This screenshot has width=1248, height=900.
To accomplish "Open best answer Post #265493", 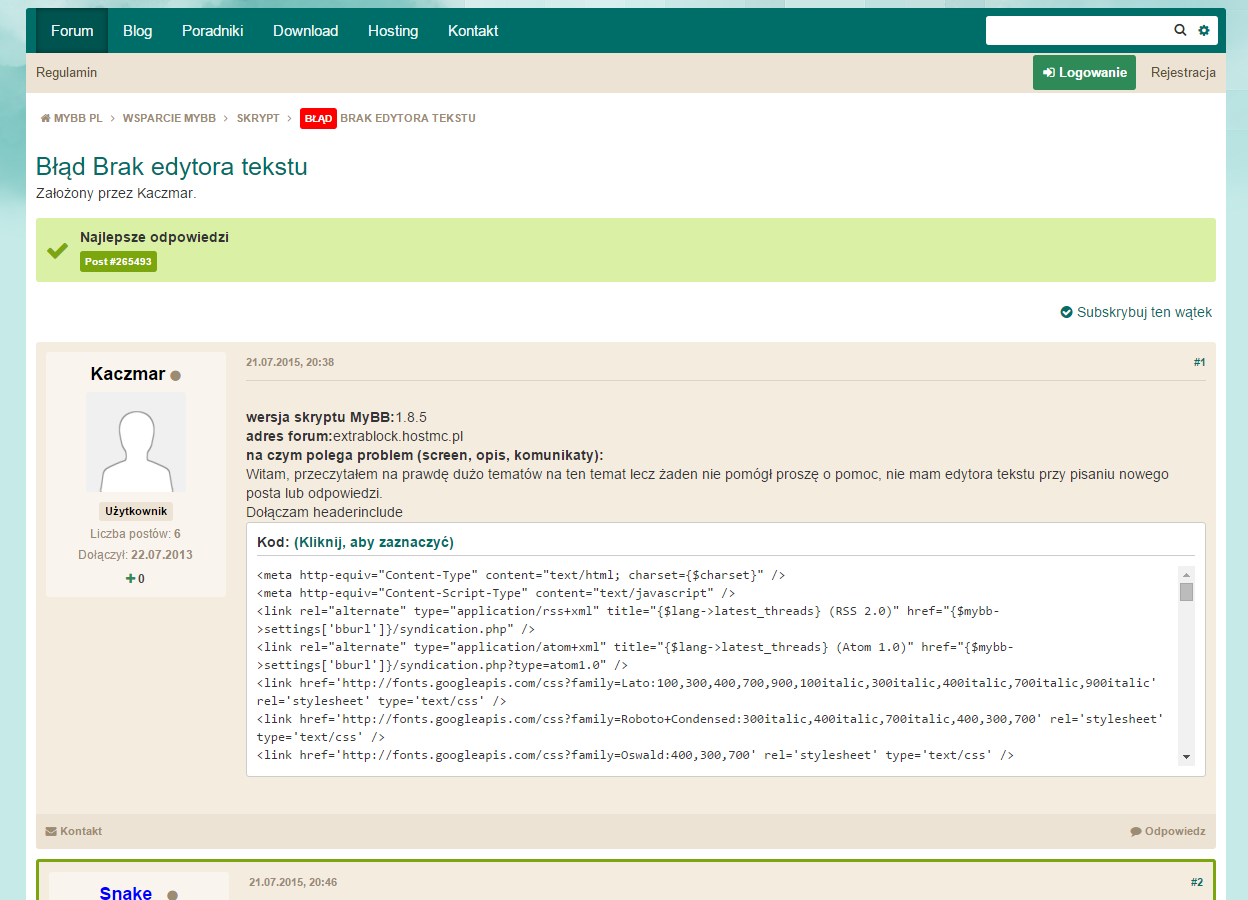I will click(118, 262).
